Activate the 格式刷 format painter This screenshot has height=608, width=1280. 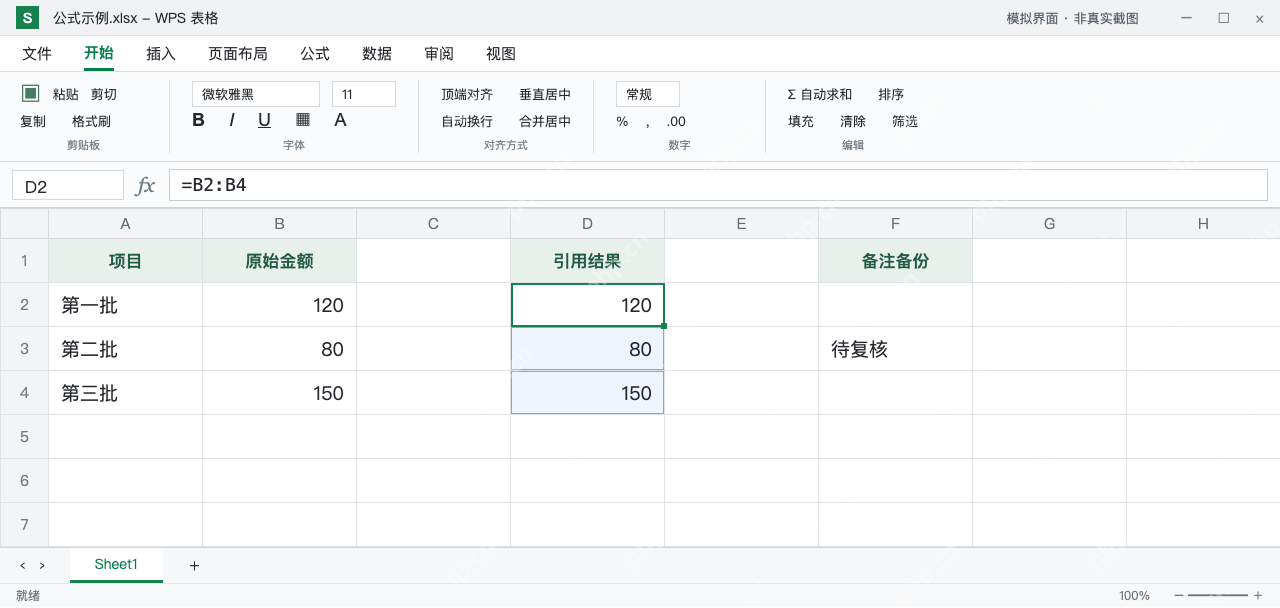pos(91,122)
